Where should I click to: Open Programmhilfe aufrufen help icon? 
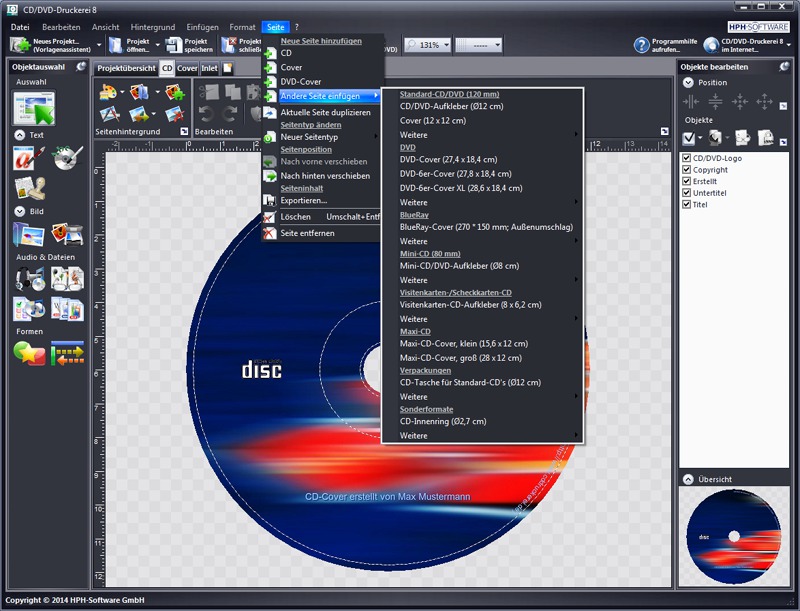641,45
